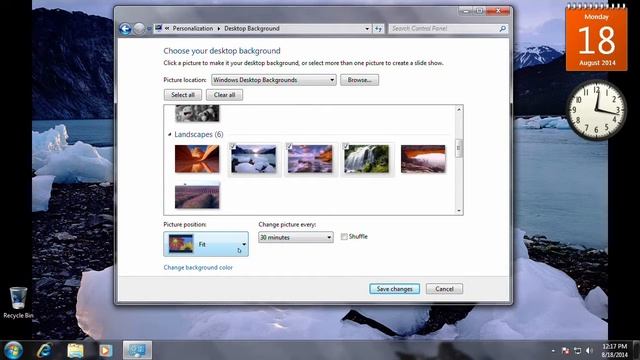
Task: Click the Change background color link
Action: (198, 268)
